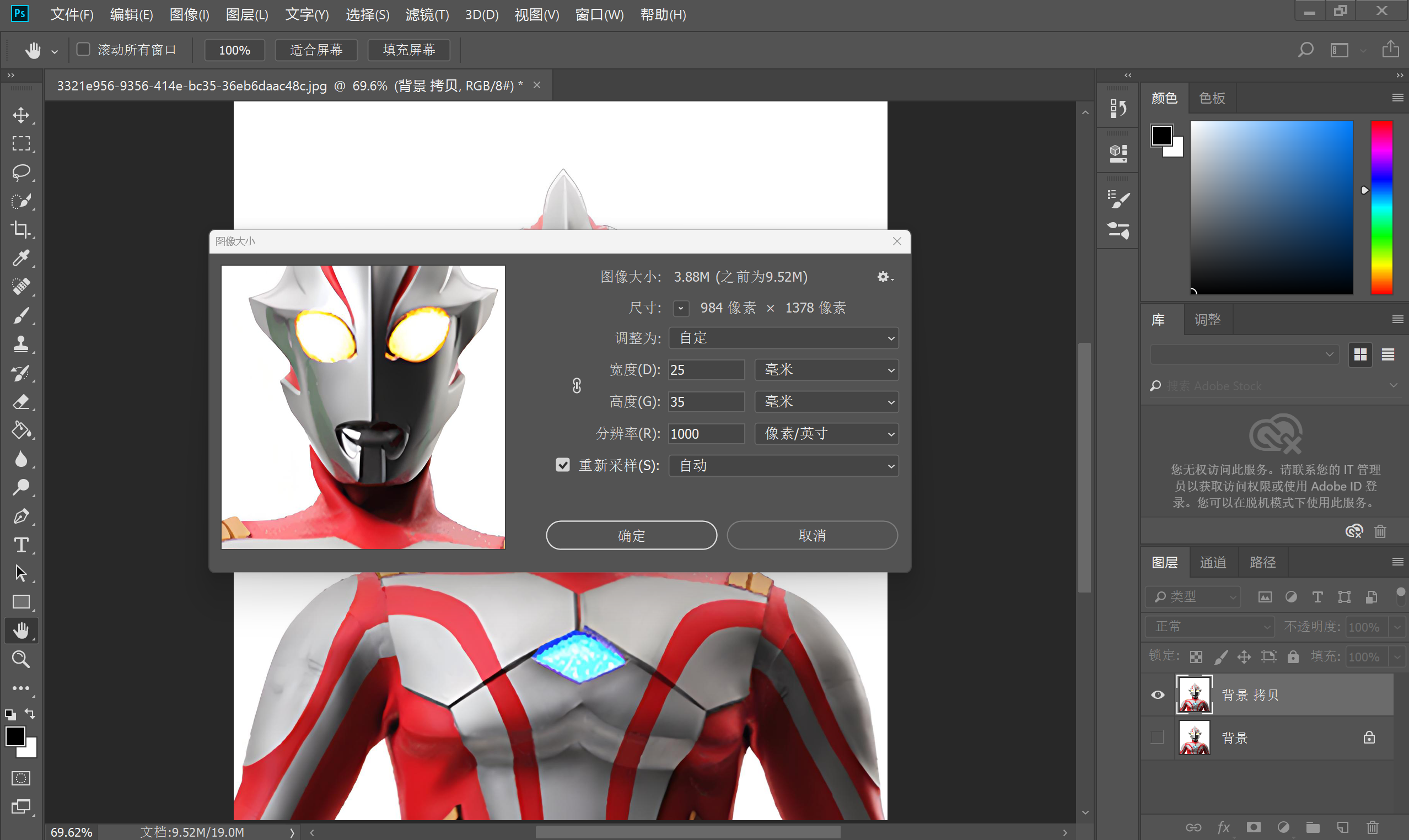Select the Pen tool
This screenshot has height=840, width=1409.
[21, 516]
